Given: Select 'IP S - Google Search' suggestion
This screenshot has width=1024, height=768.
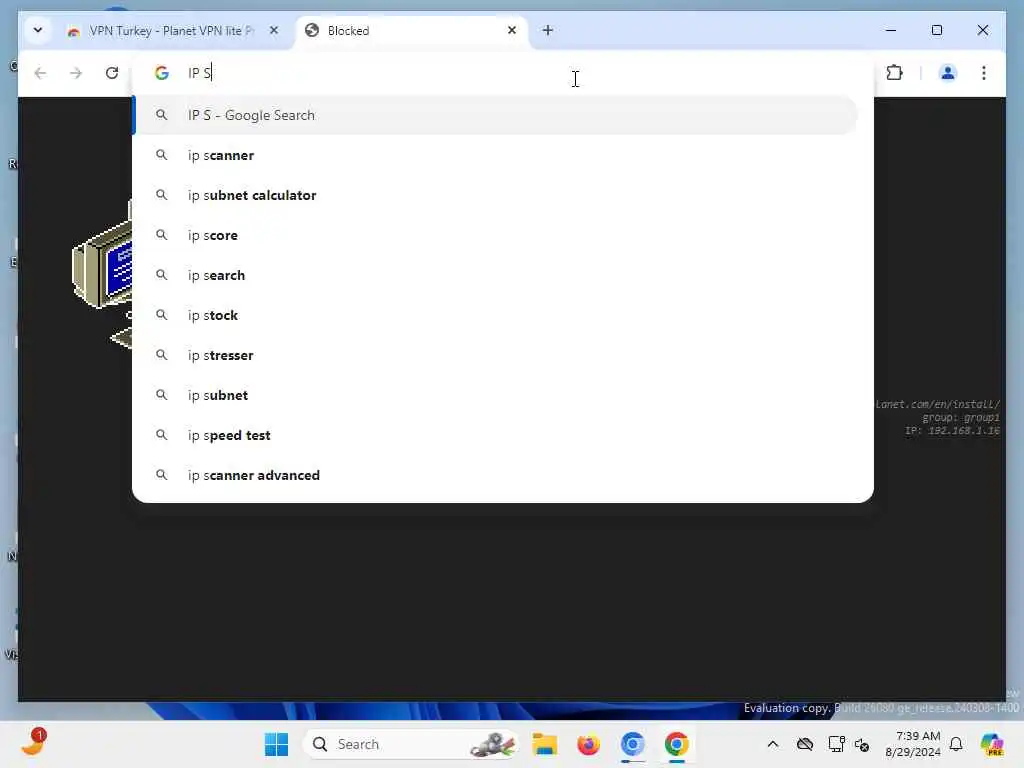Looking at the screenshot, I should (x=496, y=115).
